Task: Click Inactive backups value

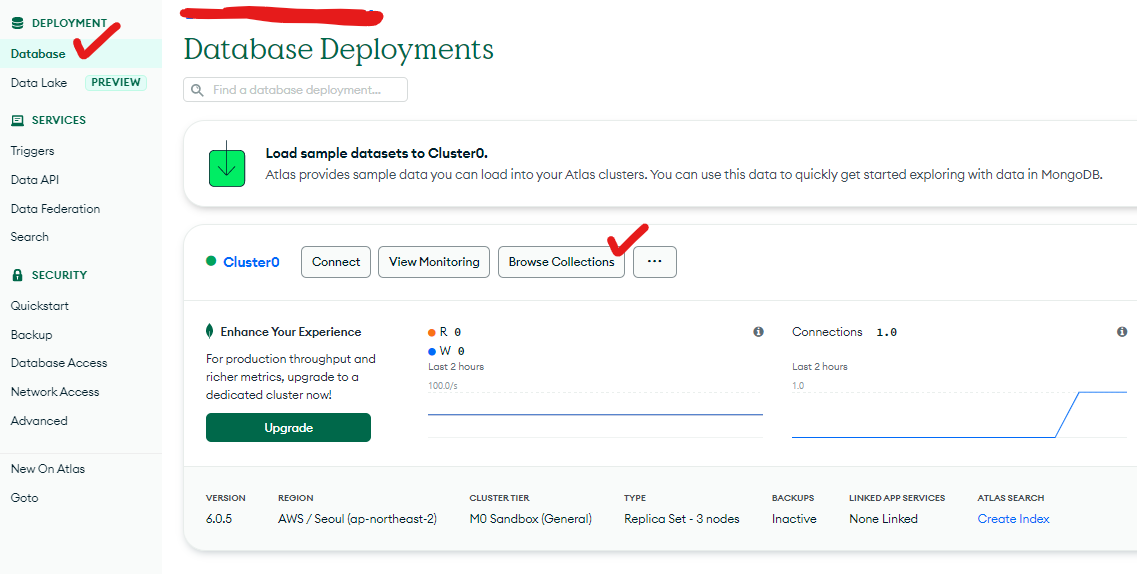Action: 794,519
